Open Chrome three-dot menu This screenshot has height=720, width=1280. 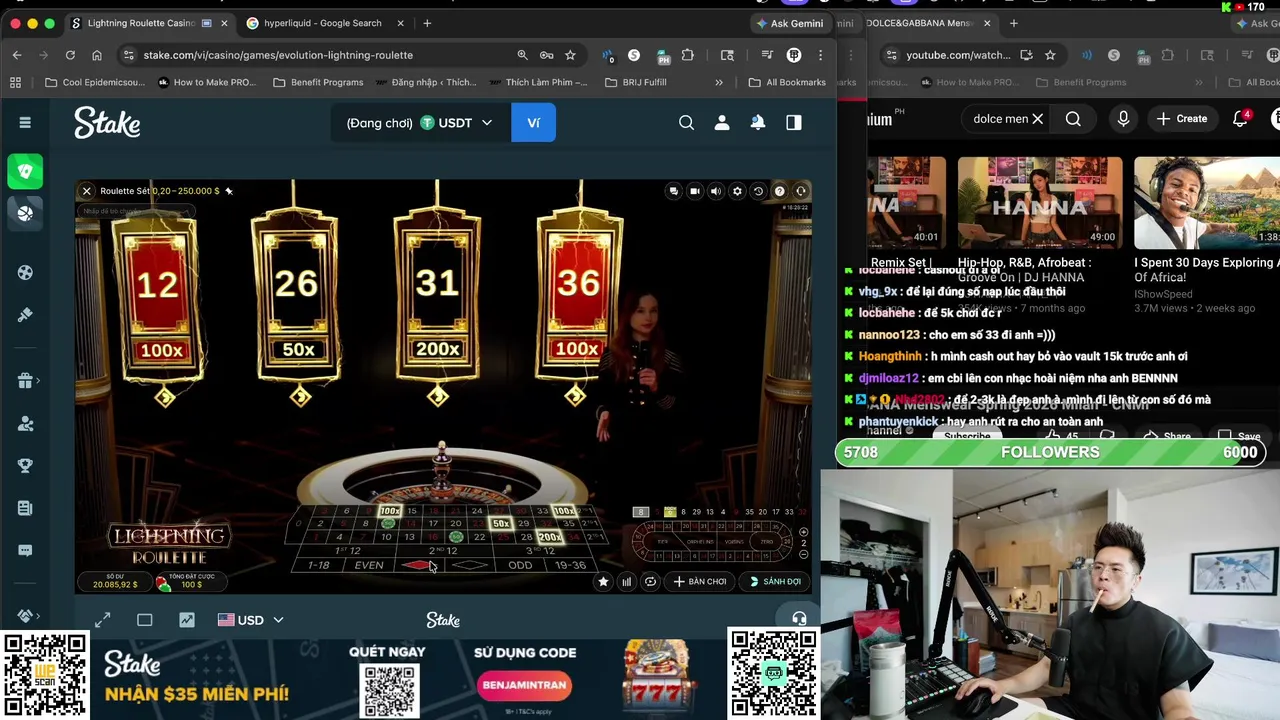(820, 55)
